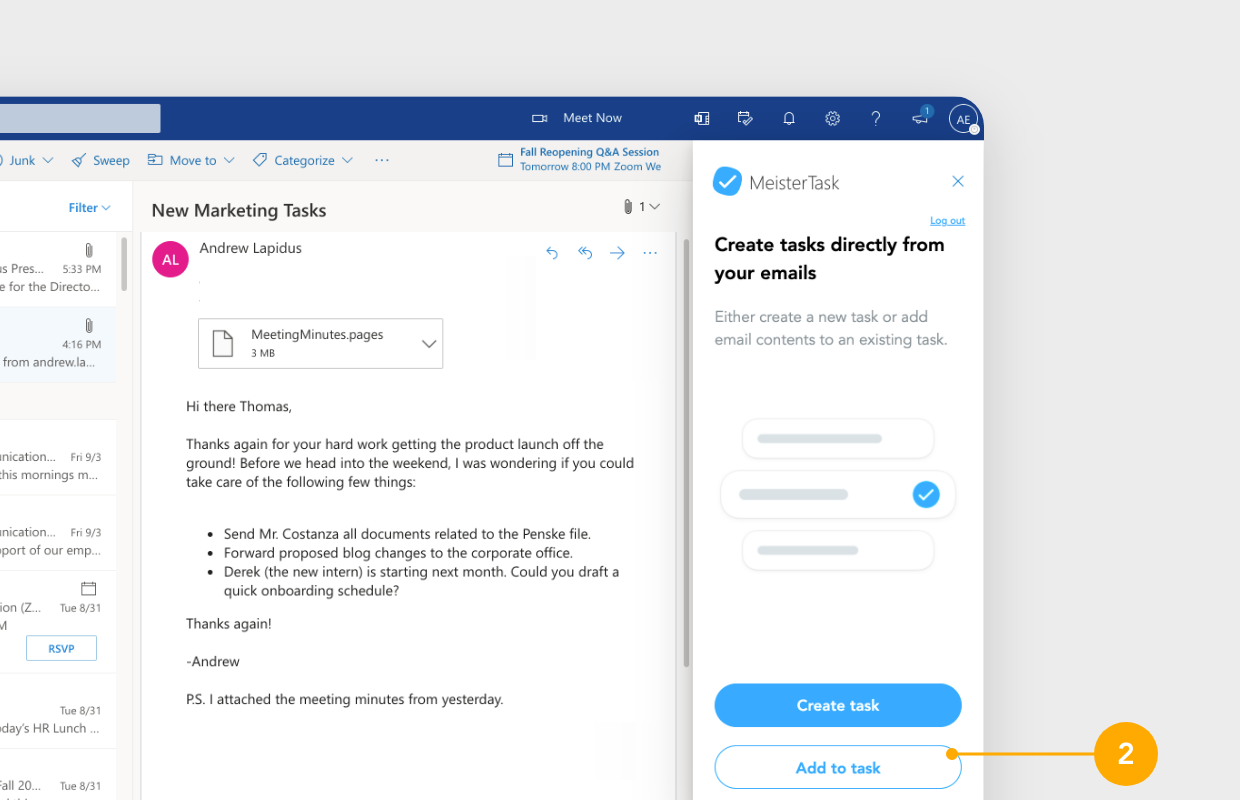Image resolution: width=1240 pixels, height=800 pixels.
Task: Click the Create task button
Action: click(838, 705)
